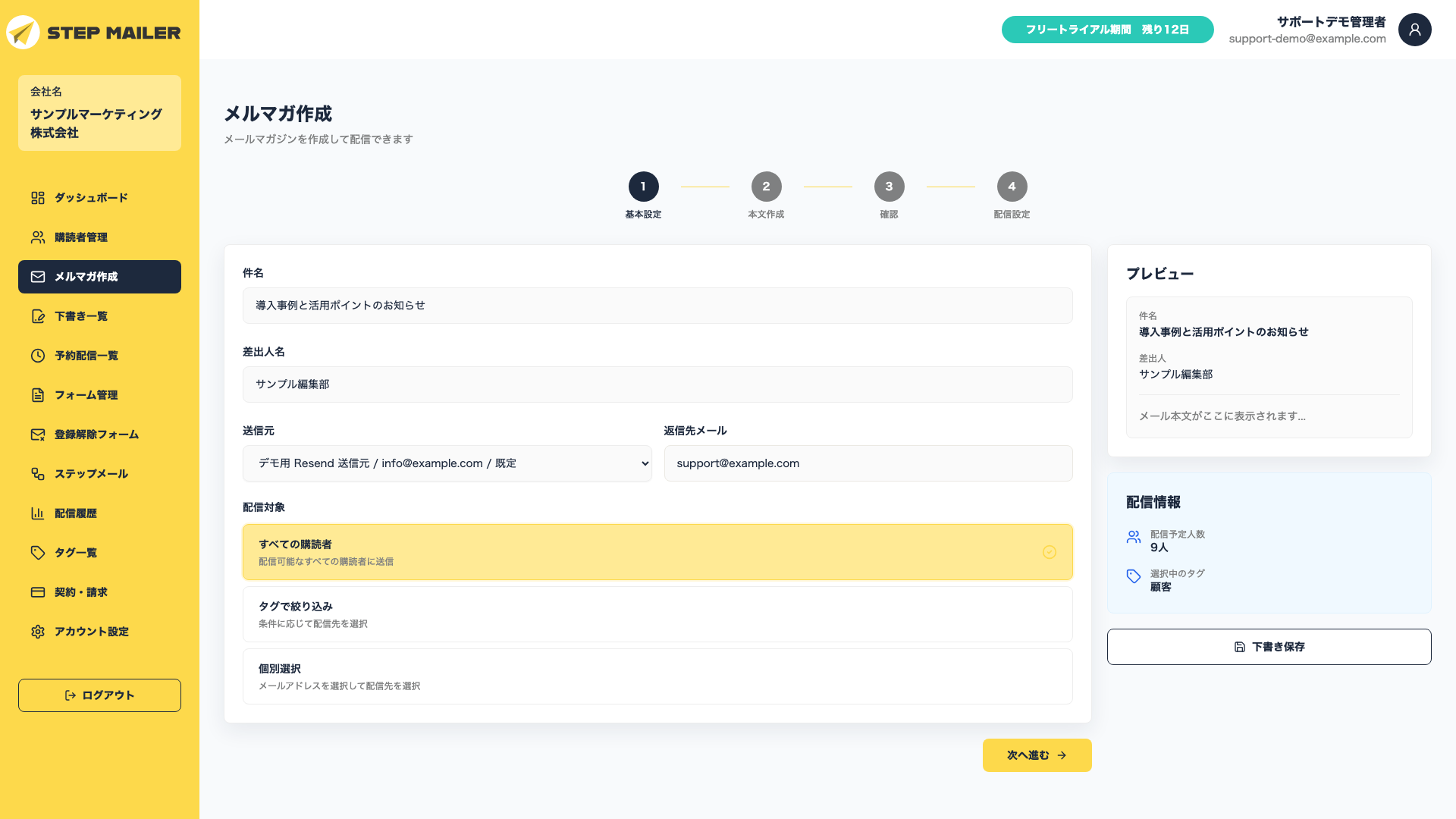Click step 4 配信設定 circle

tap(1012, 187)
